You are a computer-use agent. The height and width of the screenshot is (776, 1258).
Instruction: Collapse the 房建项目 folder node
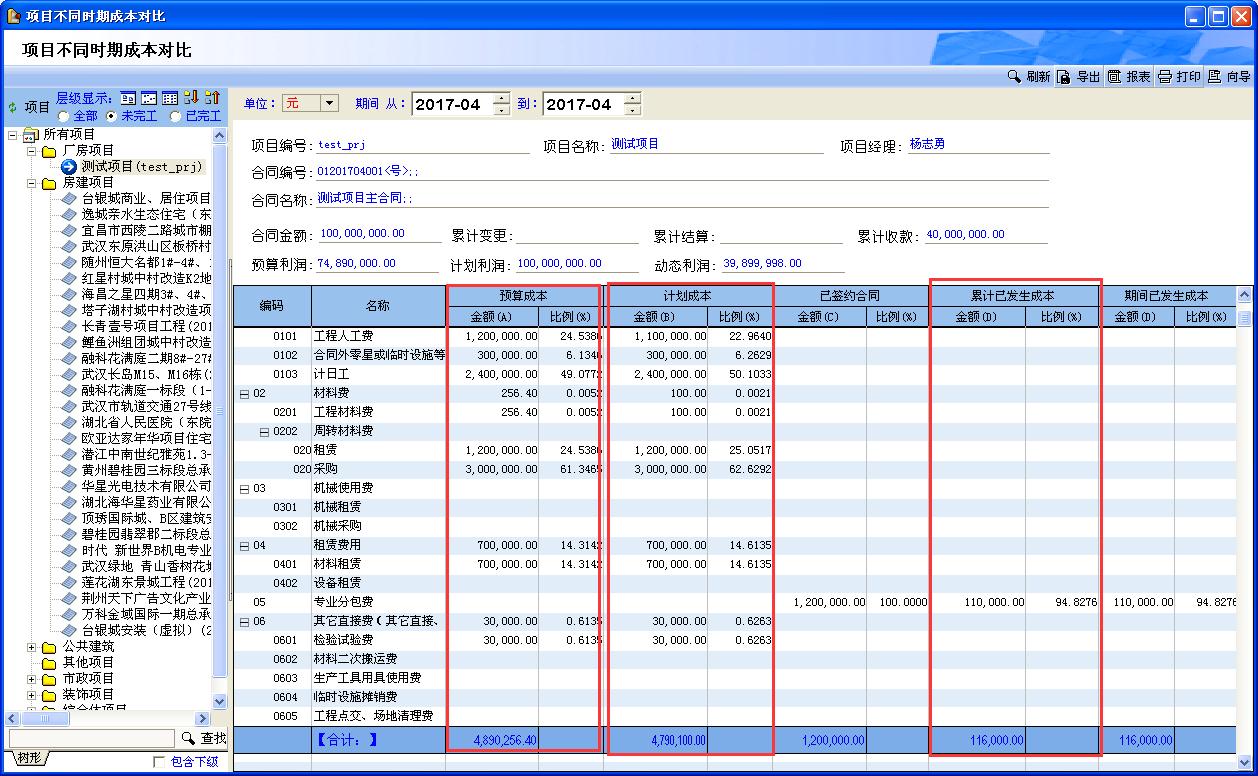coord(32,182)
